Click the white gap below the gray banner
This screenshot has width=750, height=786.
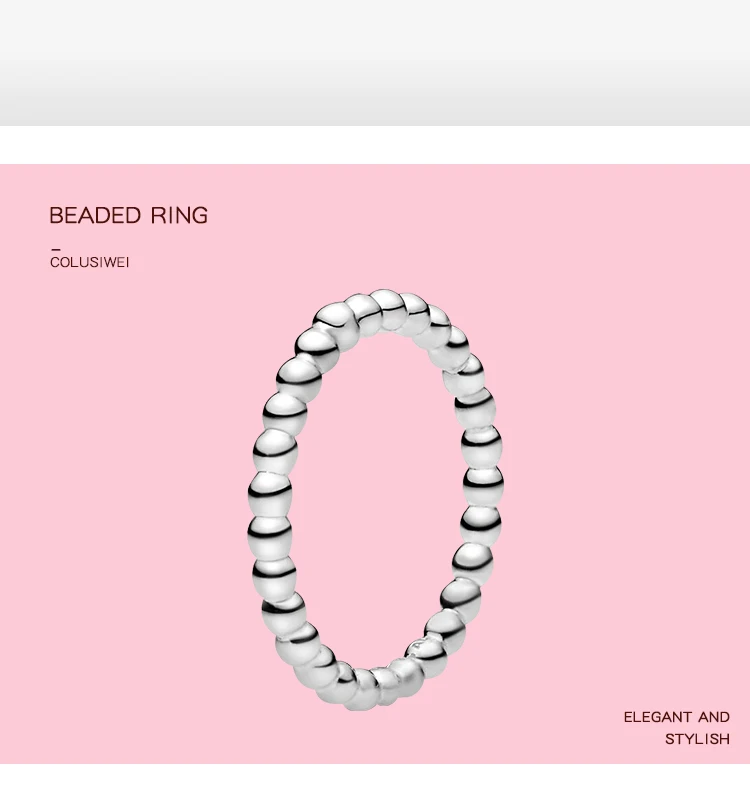[x=375, y=145]
